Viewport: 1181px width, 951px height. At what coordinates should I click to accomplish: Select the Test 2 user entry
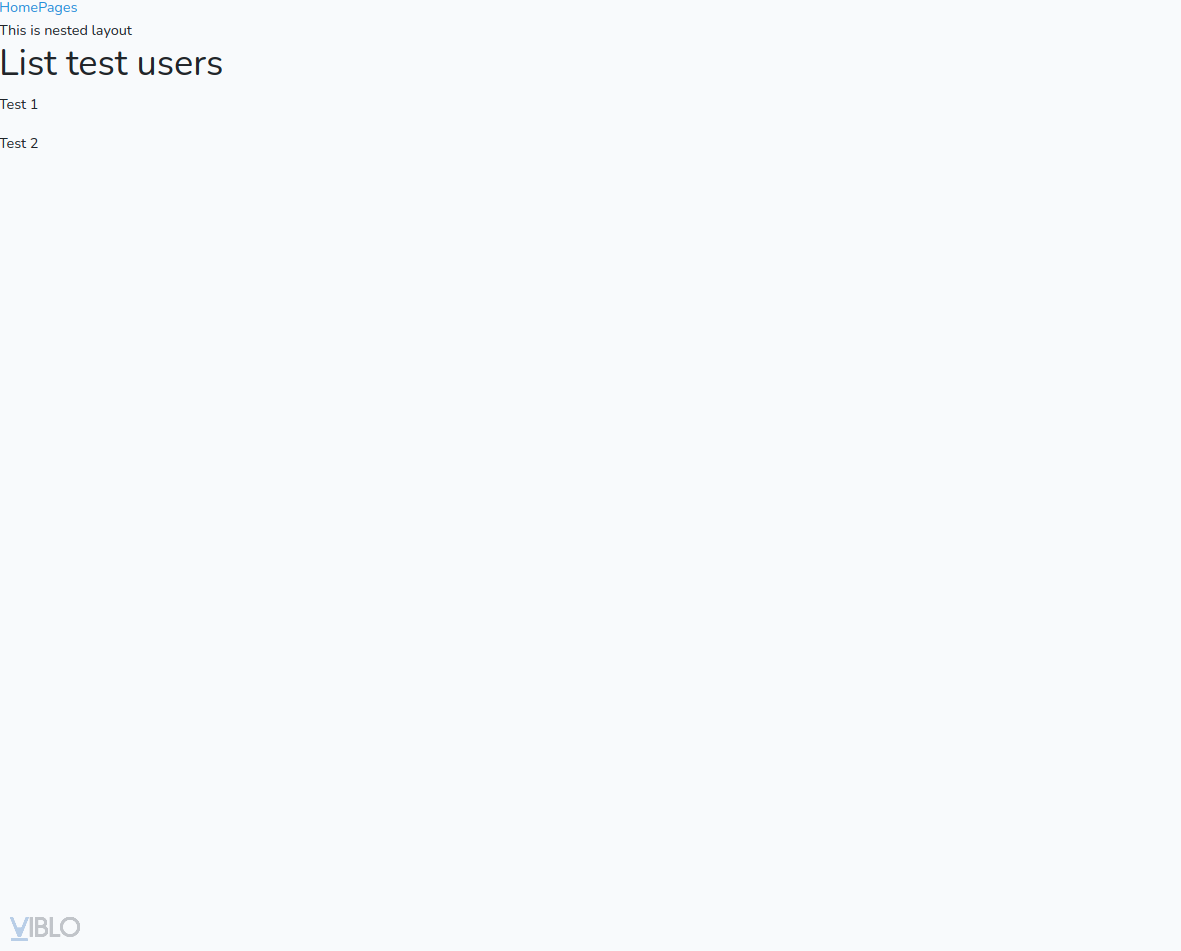point(19,143)
